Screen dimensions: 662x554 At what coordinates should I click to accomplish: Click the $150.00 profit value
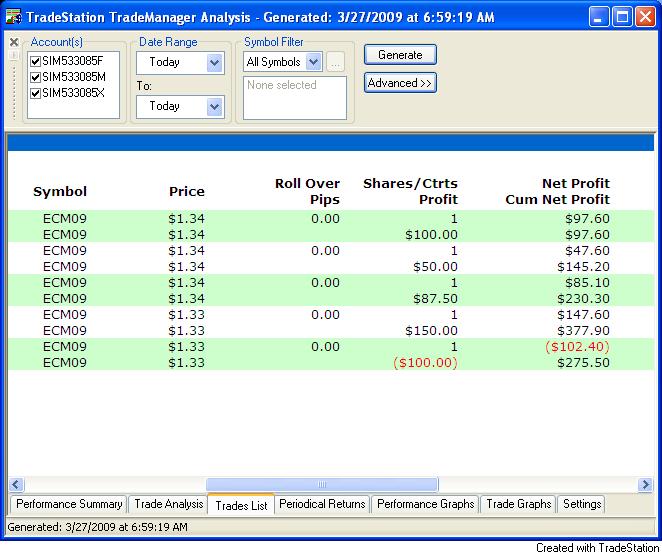pos(431,331)
